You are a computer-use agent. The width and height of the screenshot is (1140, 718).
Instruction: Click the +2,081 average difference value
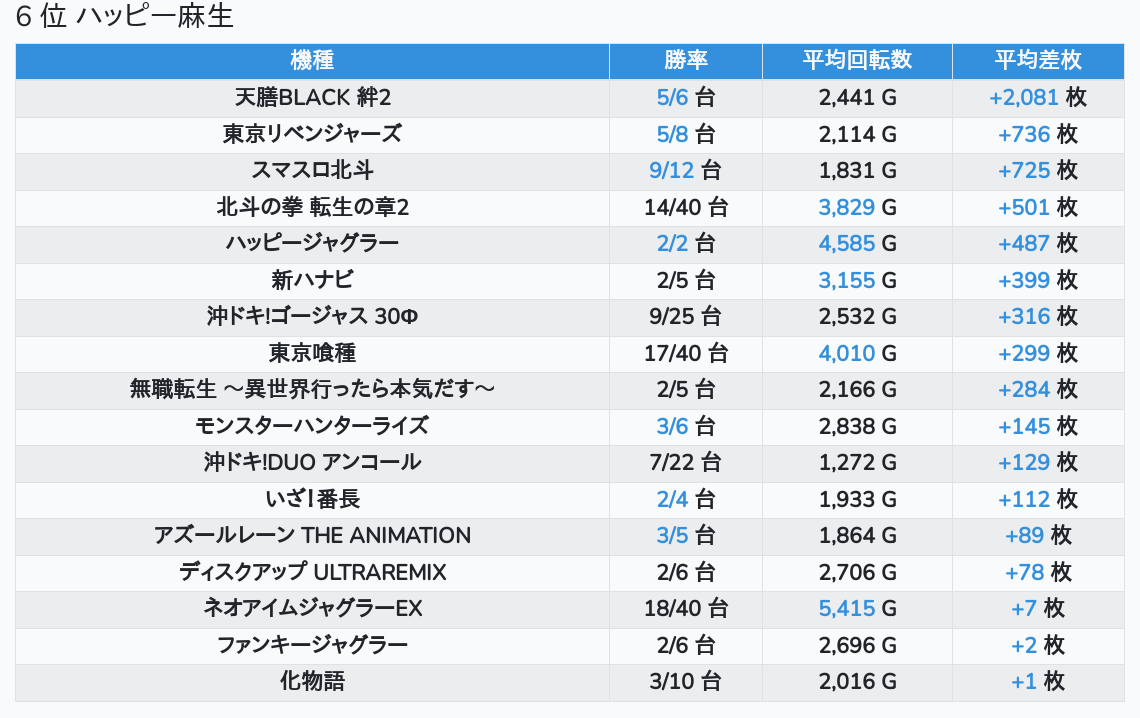pos(1023,98)
